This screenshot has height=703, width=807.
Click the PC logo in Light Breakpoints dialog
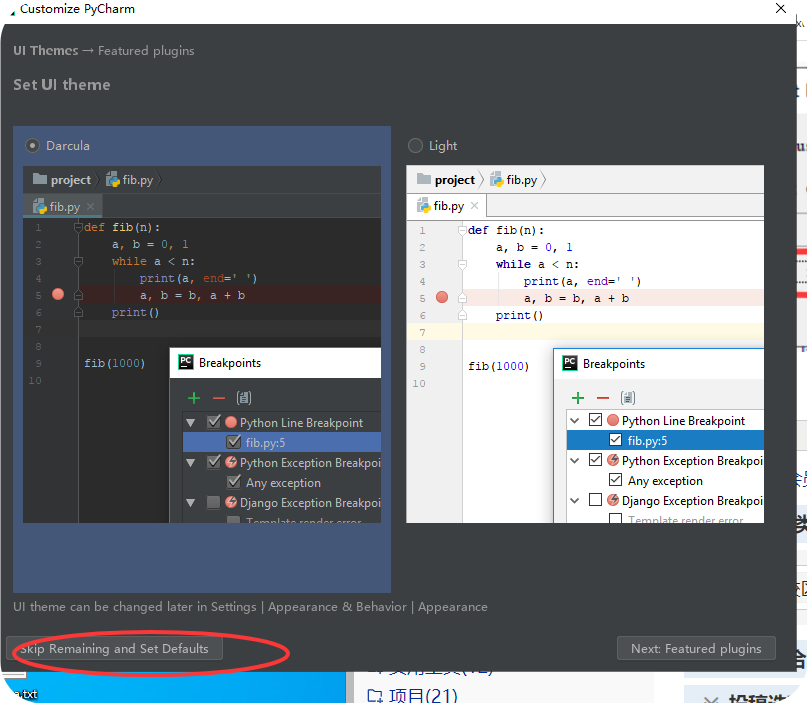570,363
